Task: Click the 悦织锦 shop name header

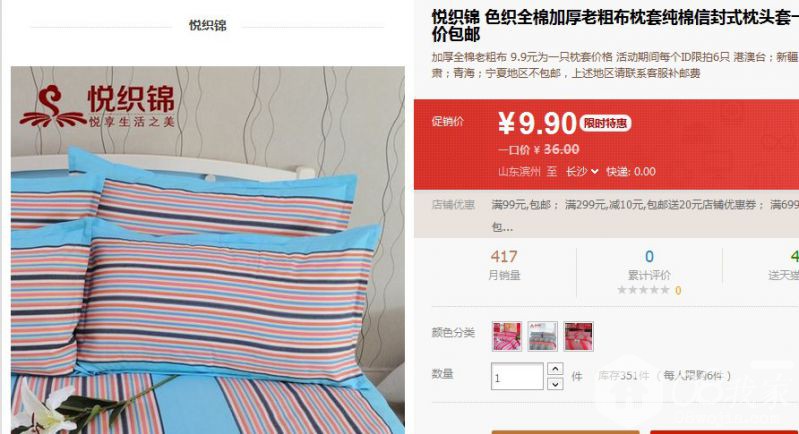Action: [208, 25]
